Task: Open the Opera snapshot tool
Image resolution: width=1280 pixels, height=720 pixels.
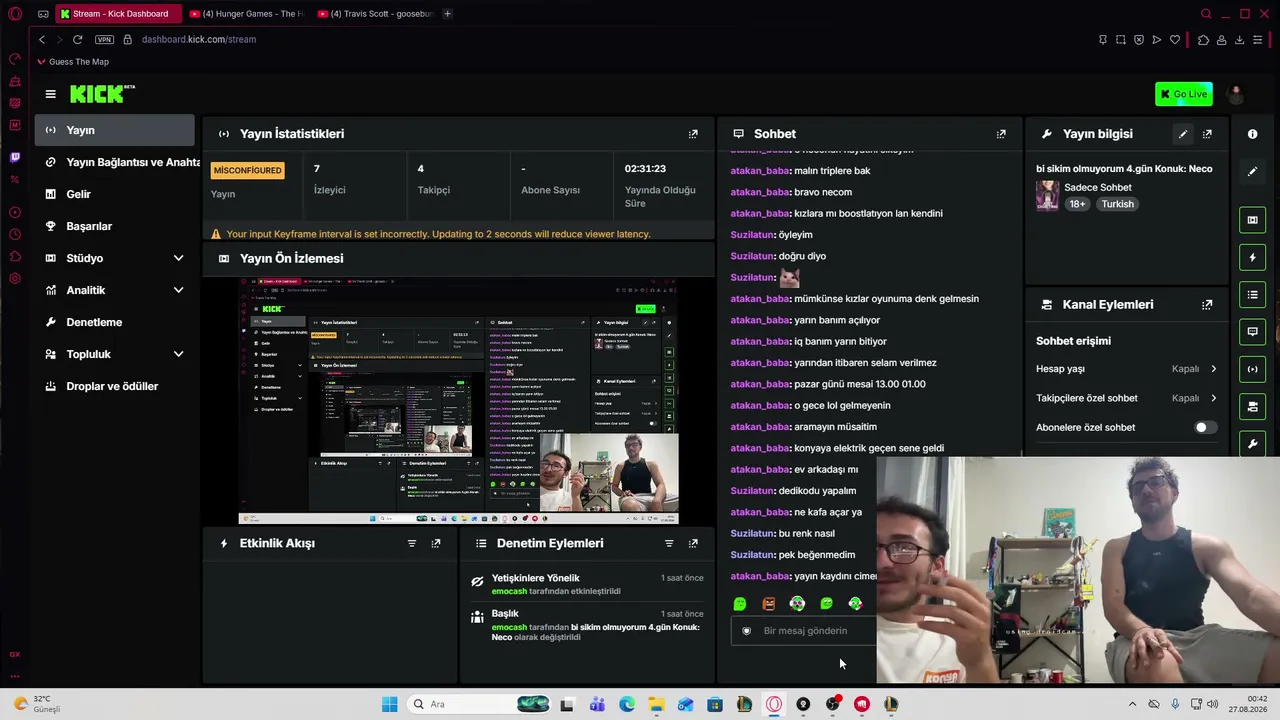Action: (x=1121, y=40)
